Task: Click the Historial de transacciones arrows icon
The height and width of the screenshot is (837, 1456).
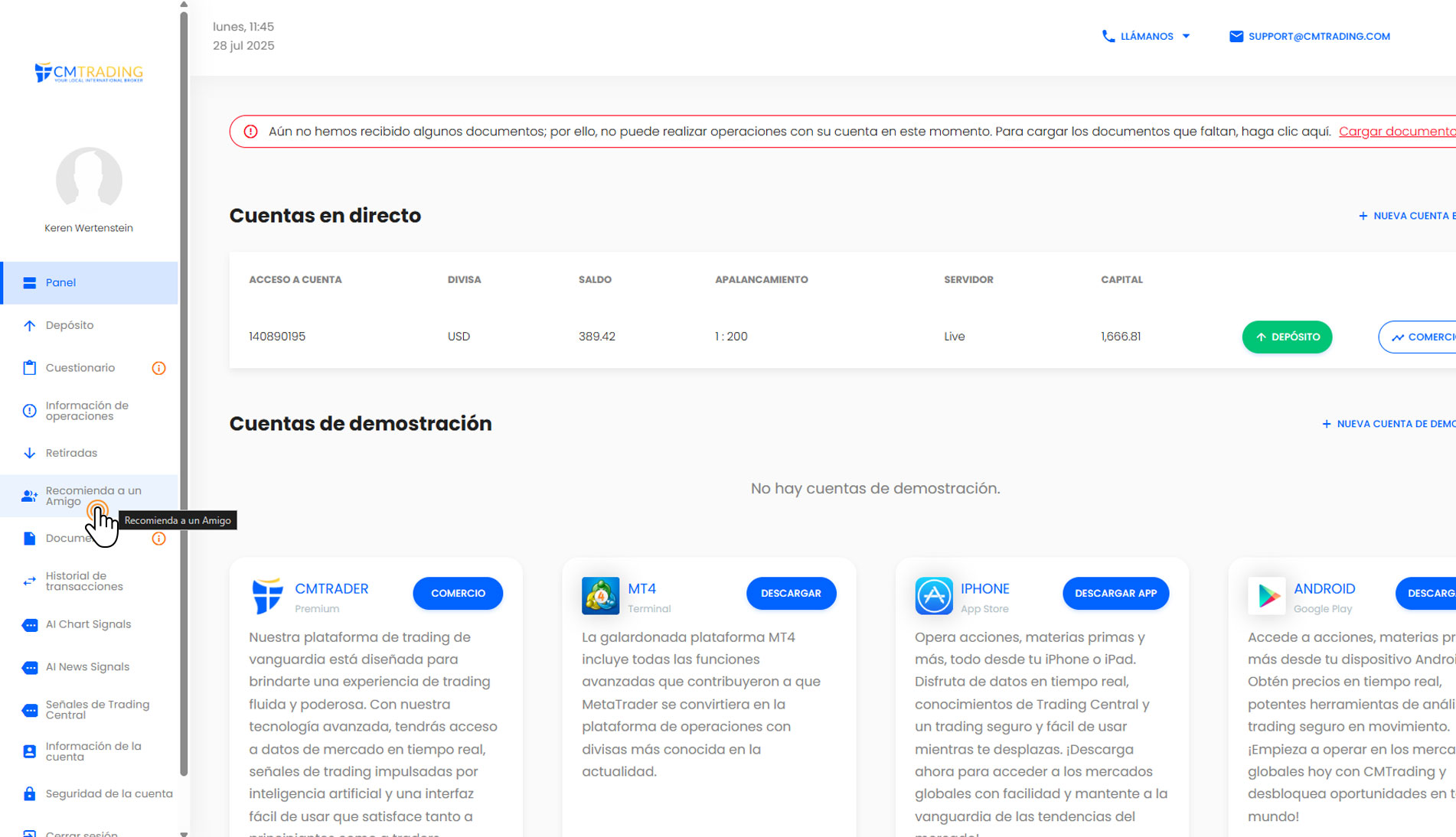Action: pos(30,581)
